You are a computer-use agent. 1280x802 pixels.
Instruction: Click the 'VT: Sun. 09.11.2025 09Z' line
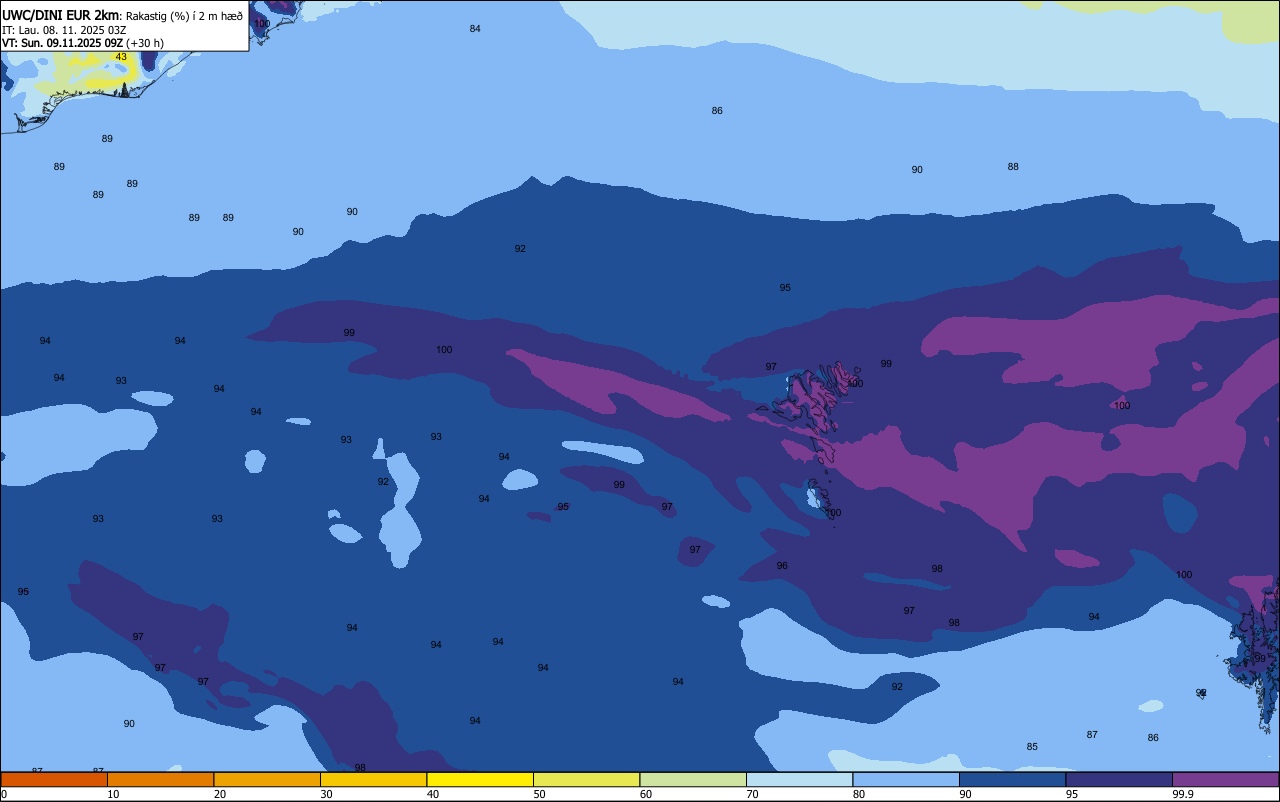point(62,43)
